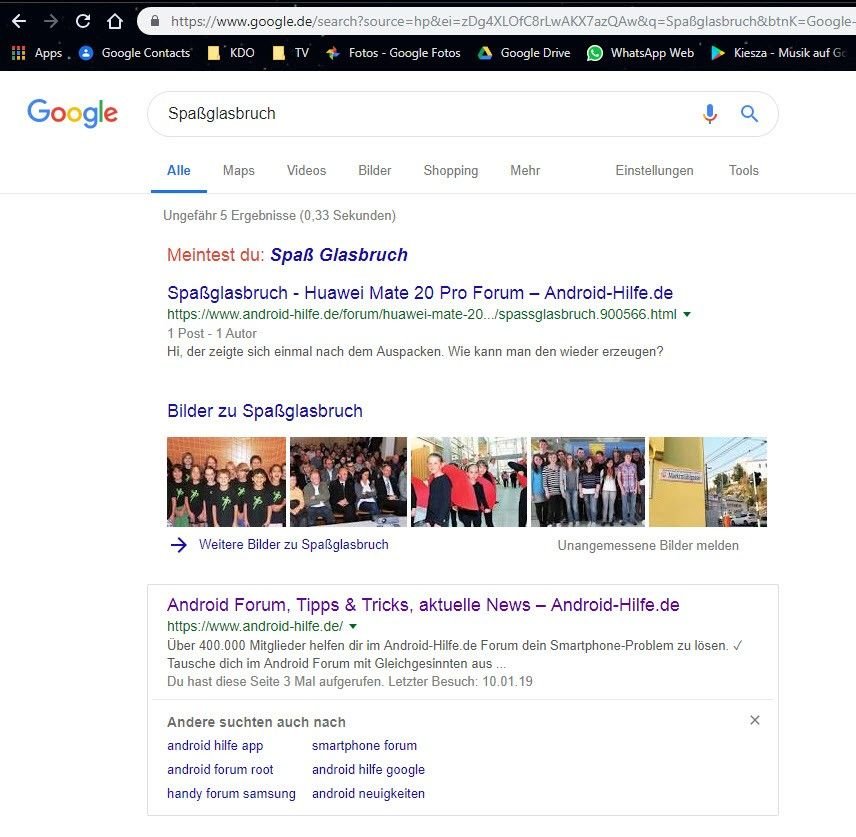Expand options arrow beside android-hilfe.de/ URL

click(x=353, y=626)
